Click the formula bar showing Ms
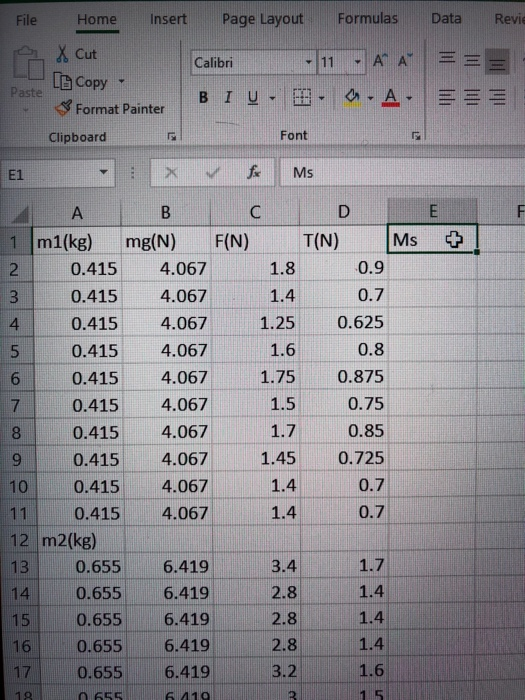Image resolution: width=525 pixels, height=700 pixels. point(402,172)
